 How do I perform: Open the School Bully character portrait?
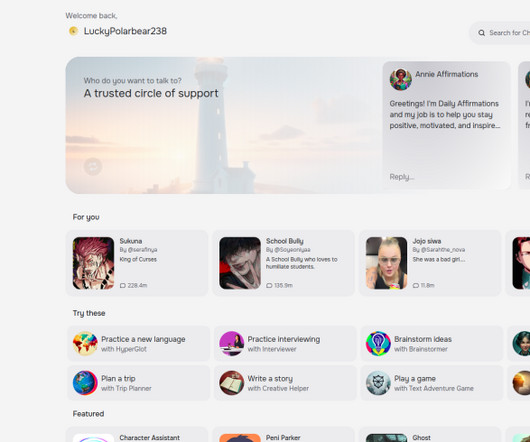[240, 263]
